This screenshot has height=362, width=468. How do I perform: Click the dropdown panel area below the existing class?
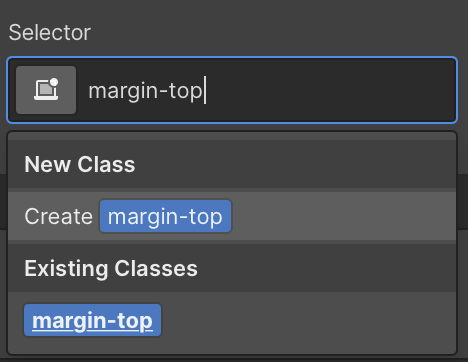click(x=232, y=345)
